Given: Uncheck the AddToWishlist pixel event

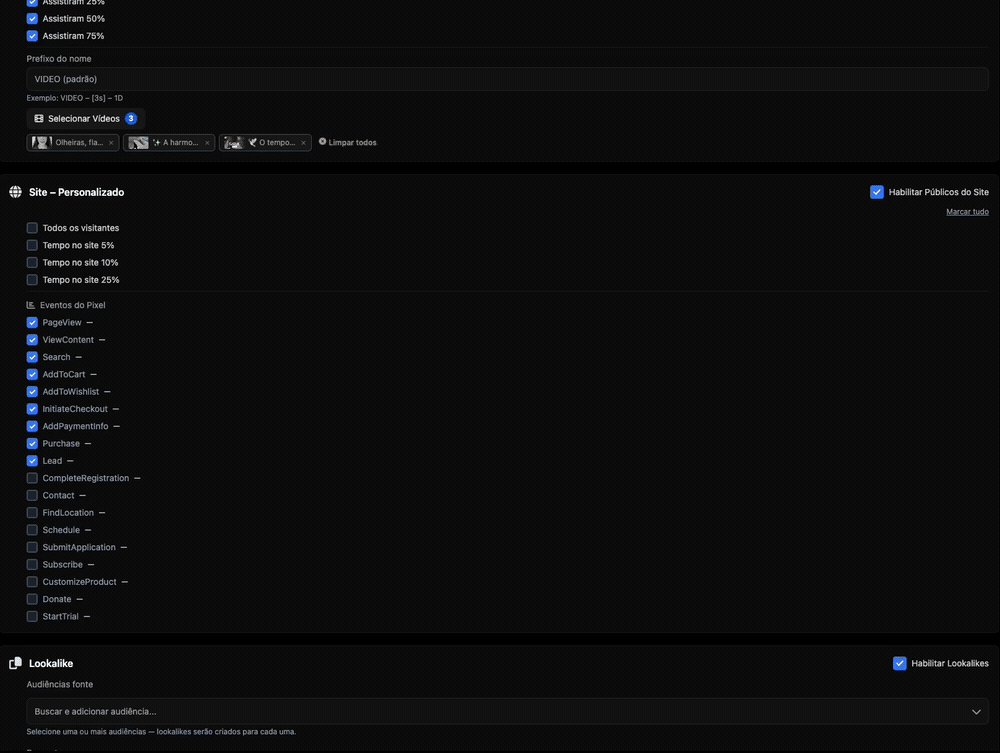Looking at the screenshot, I should click(x=32, y=391).
